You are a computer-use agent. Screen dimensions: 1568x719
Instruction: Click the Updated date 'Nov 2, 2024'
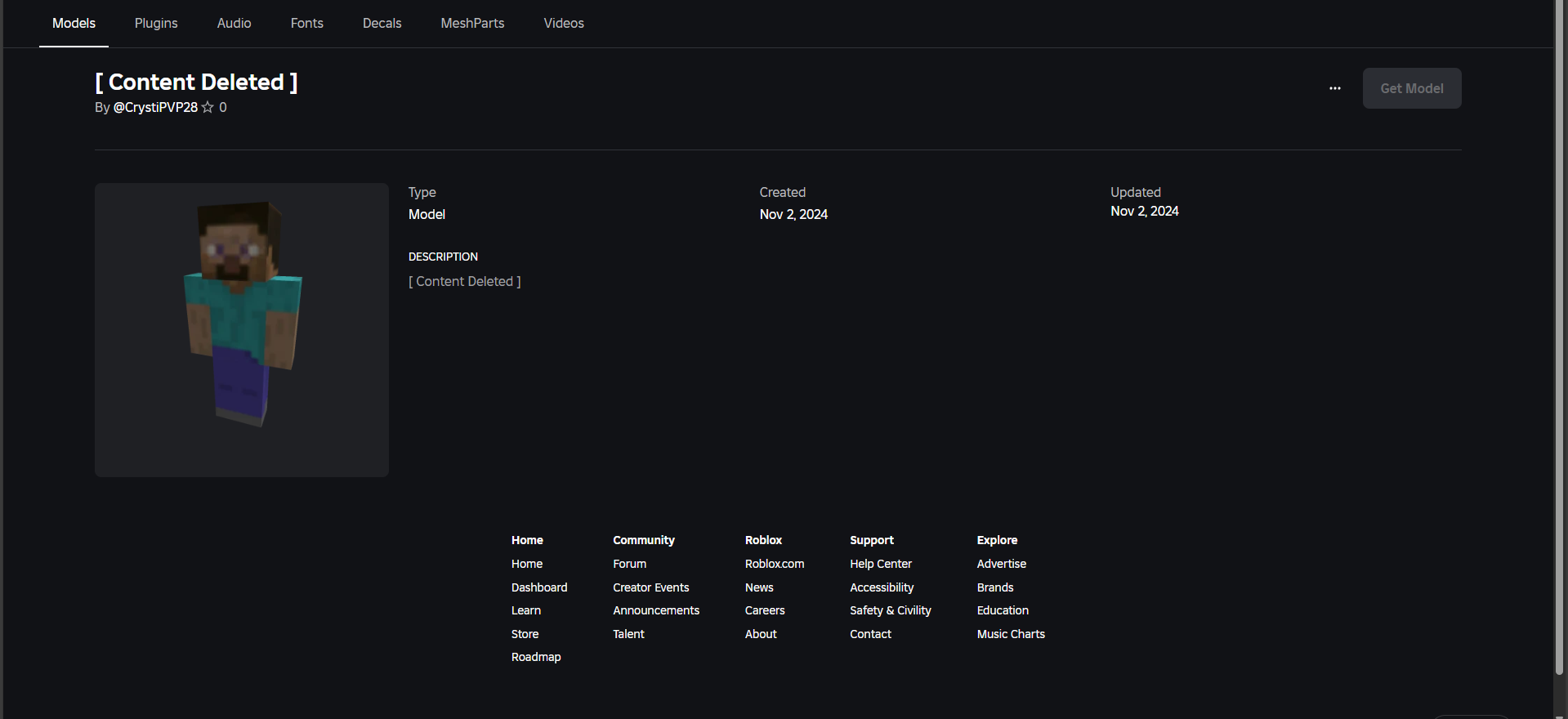[1145, 211]
